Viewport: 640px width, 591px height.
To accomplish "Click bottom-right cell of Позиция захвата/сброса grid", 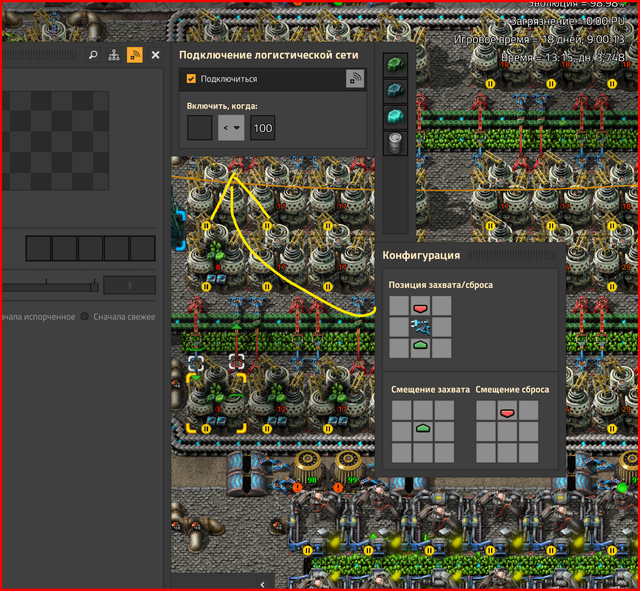I will tap(442, 348).
